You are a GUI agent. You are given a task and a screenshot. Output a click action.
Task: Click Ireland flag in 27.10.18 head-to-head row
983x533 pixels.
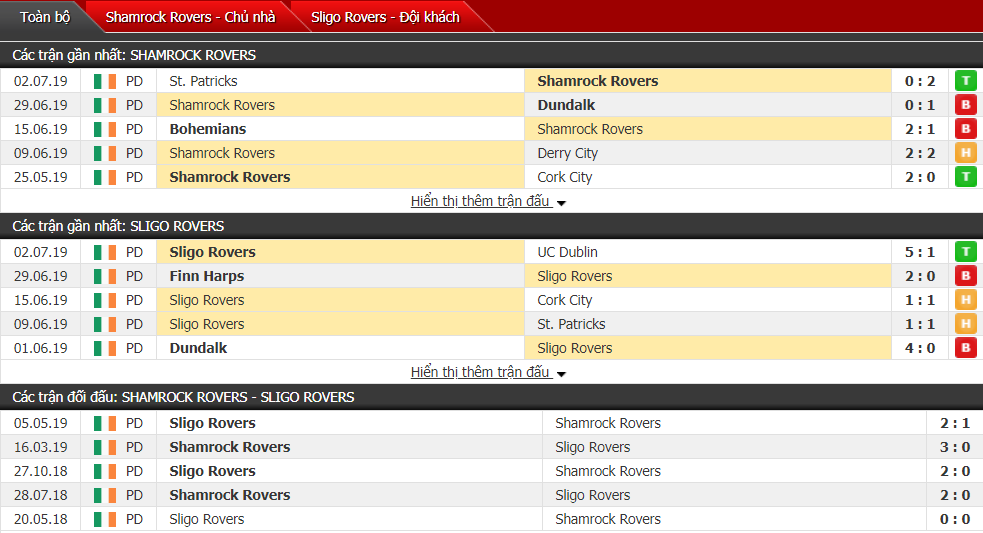pyautogui.click(x=105, y=471)
